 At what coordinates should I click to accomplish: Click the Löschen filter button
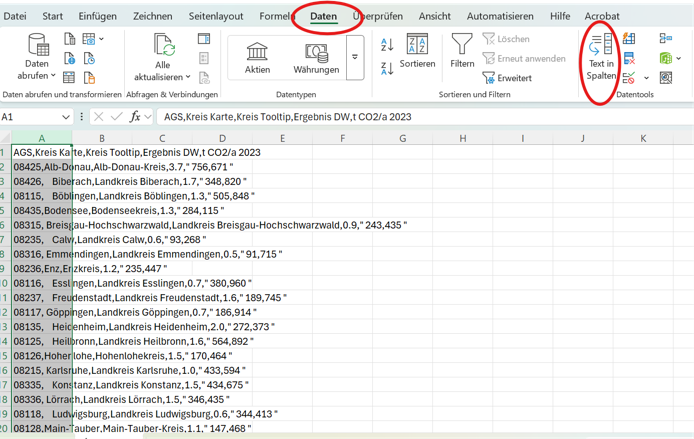[506, 39]
